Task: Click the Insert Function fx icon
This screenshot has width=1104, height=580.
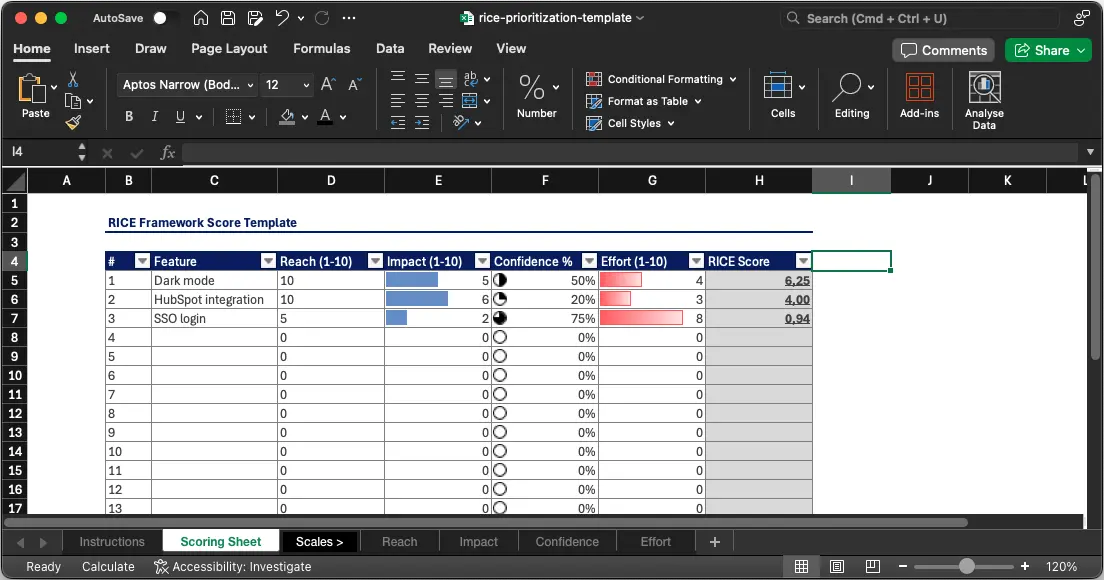Action: [168, 153]
